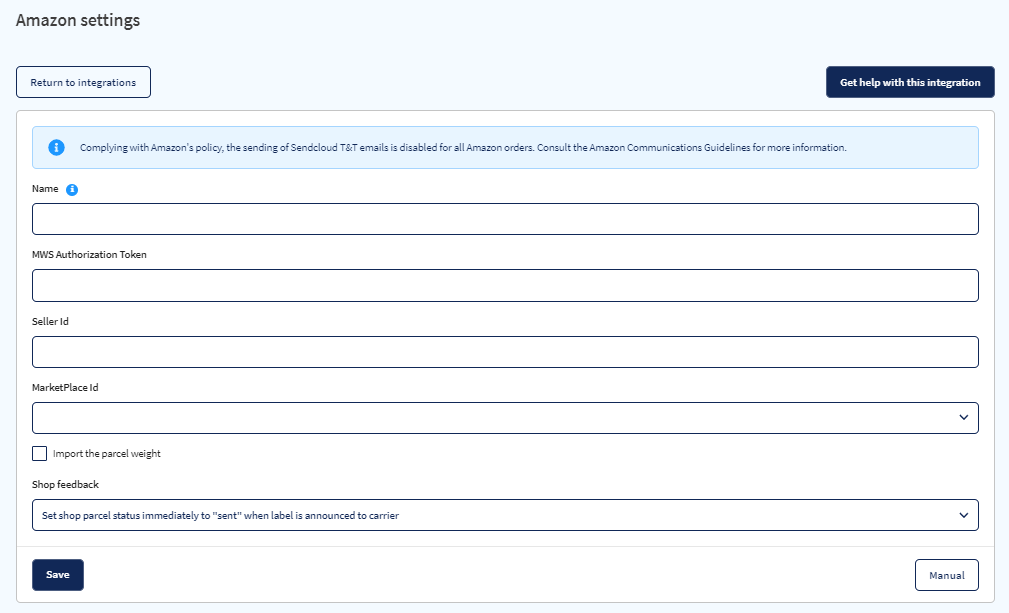Click the Import the parcel weight label text
Viewport: 1009px width, 613px height.
(x=107, y=454)
